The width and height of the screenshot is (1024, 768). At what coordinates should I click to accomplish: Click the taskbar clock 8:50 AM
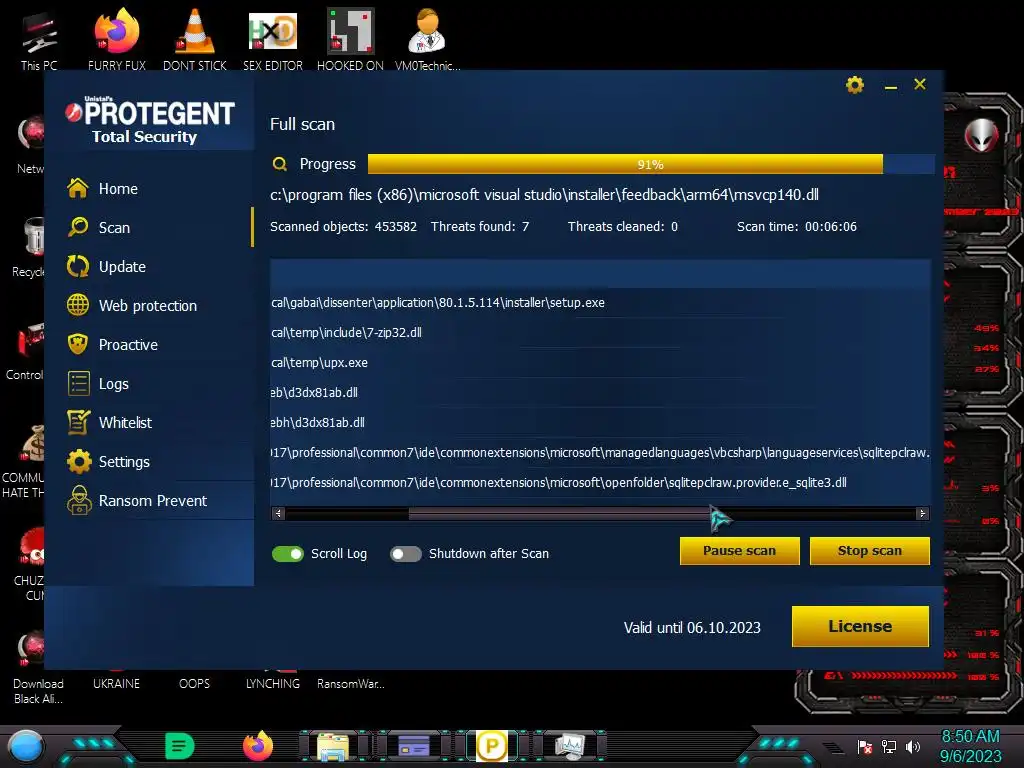tap(970, 737)
